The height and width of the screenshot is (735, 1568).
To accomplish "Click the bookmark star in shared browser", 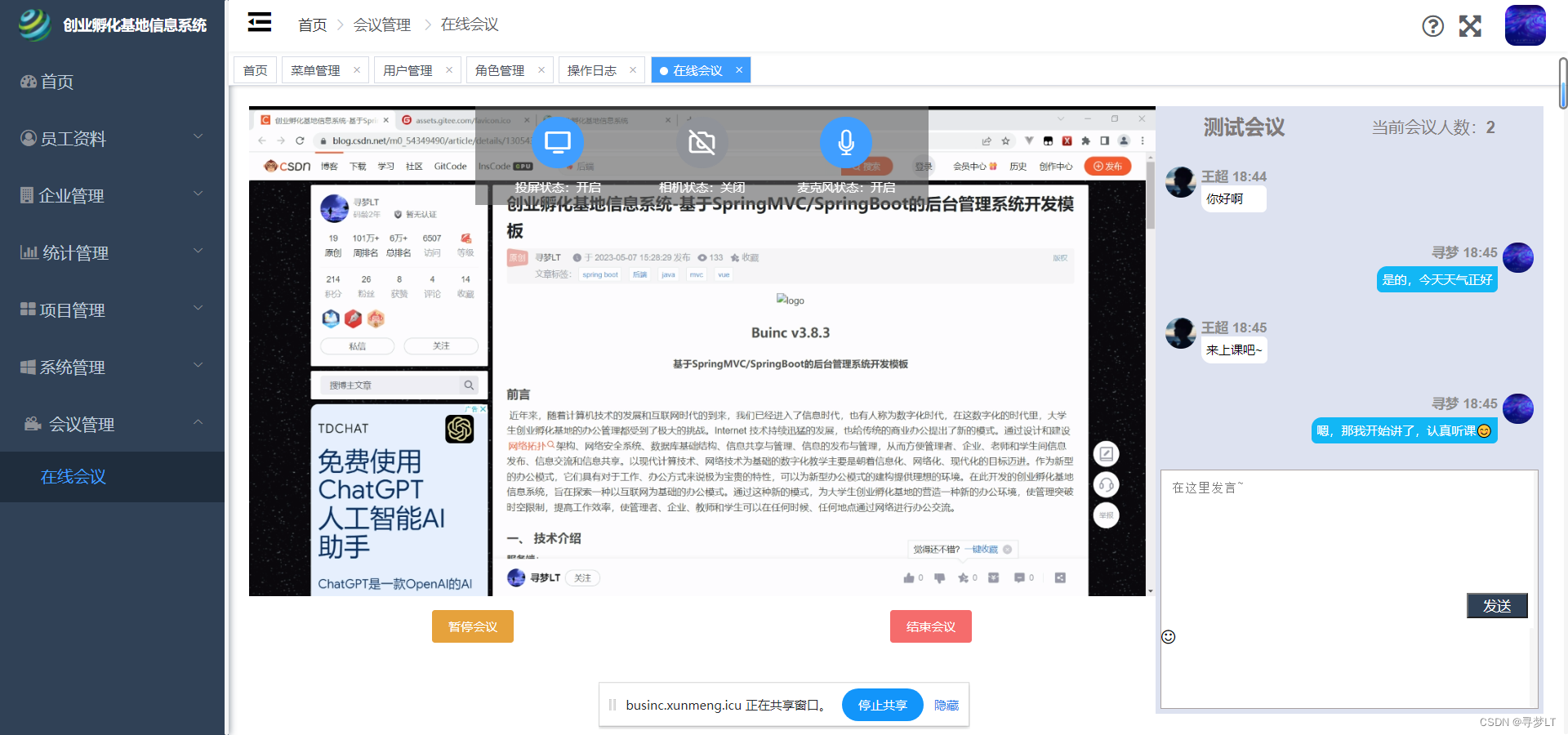I will tap(1006, 140).
